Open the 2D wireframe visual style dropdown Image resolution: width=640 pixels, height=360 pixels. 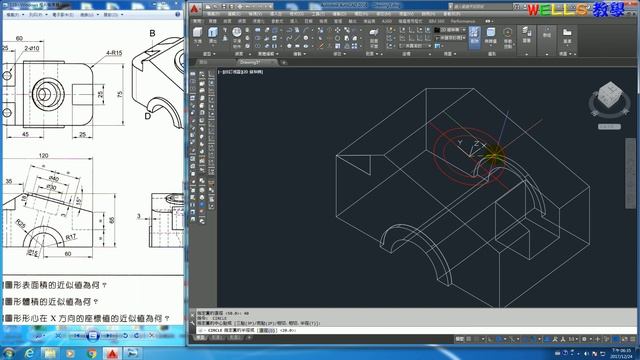coord(450,30)
